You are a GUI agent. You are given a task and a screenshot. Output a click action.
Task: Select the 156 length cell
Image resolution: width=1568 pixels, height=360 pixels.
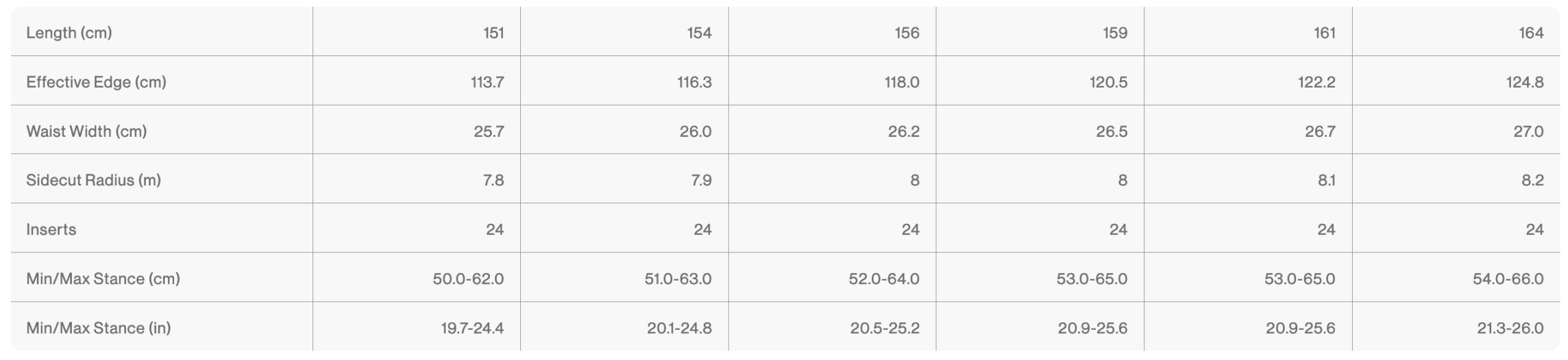click(x=907, y=33)
